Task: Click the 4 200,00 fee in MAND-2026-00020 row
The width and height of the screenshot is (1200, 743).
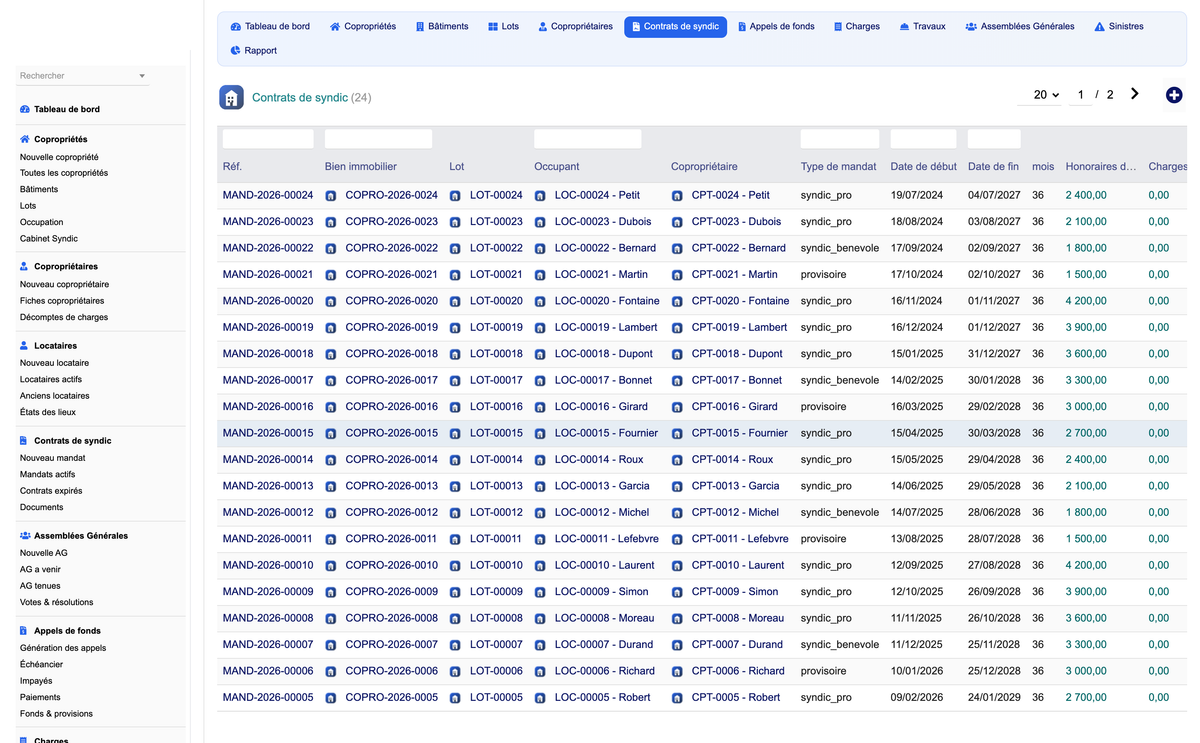Action: click(x=1086, y=301)
